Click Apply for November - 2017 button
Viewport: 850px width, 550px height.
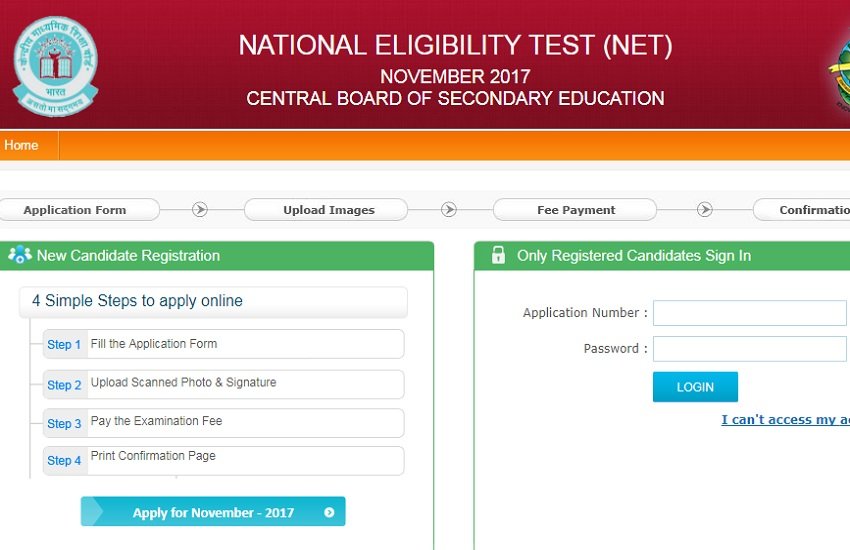213,512
